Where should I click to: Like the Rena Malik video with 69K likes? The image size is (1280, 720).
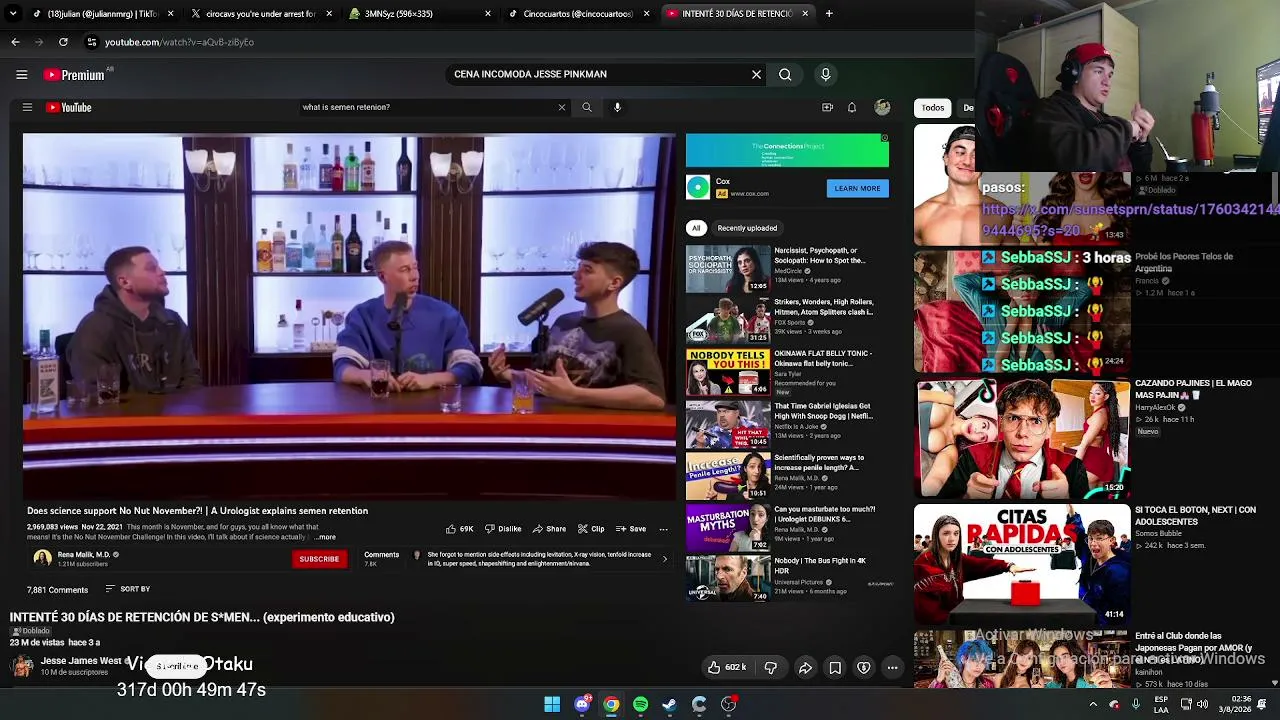[460, 529]
